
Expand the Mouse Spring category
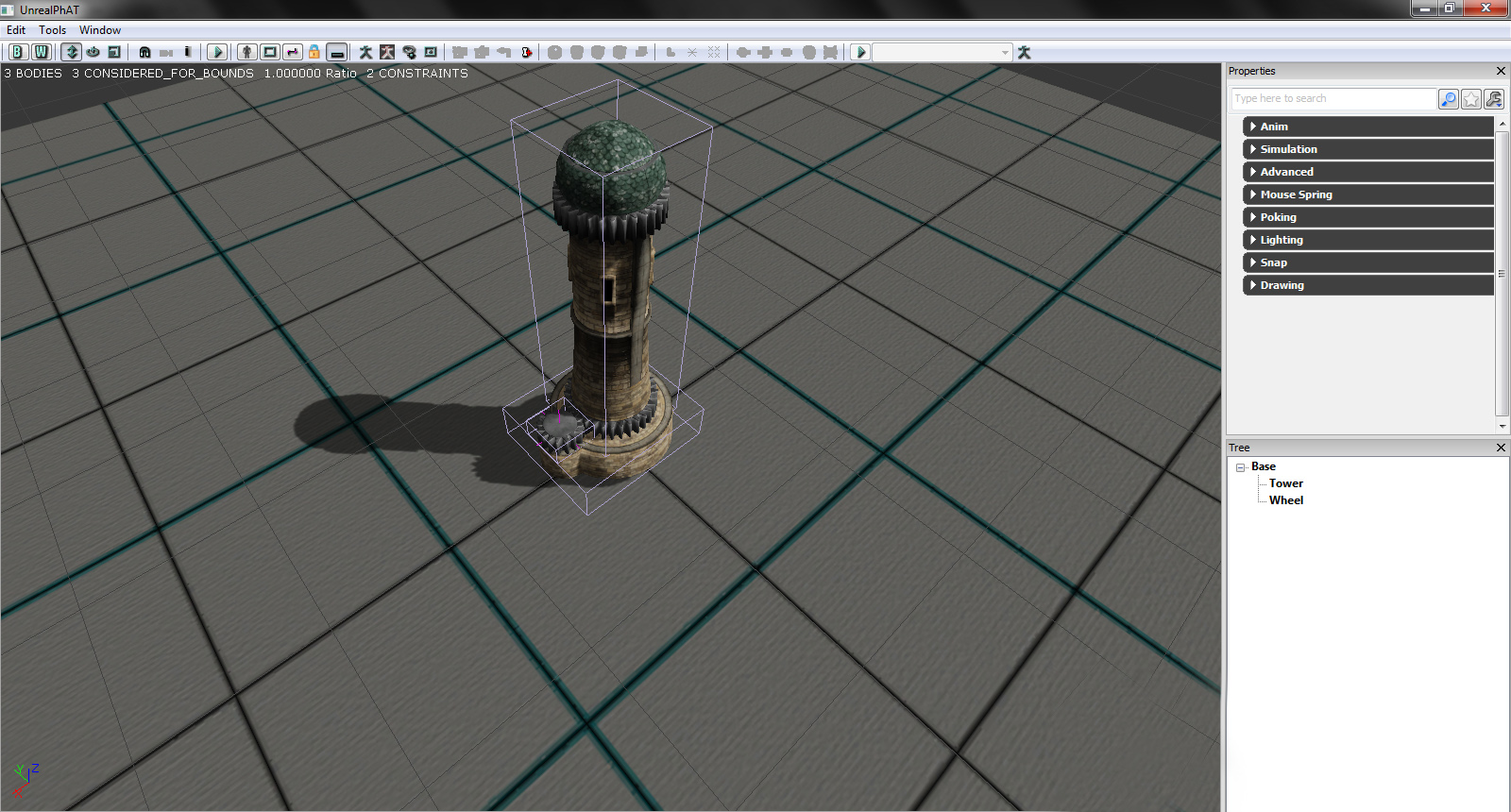click(1296, 195)
